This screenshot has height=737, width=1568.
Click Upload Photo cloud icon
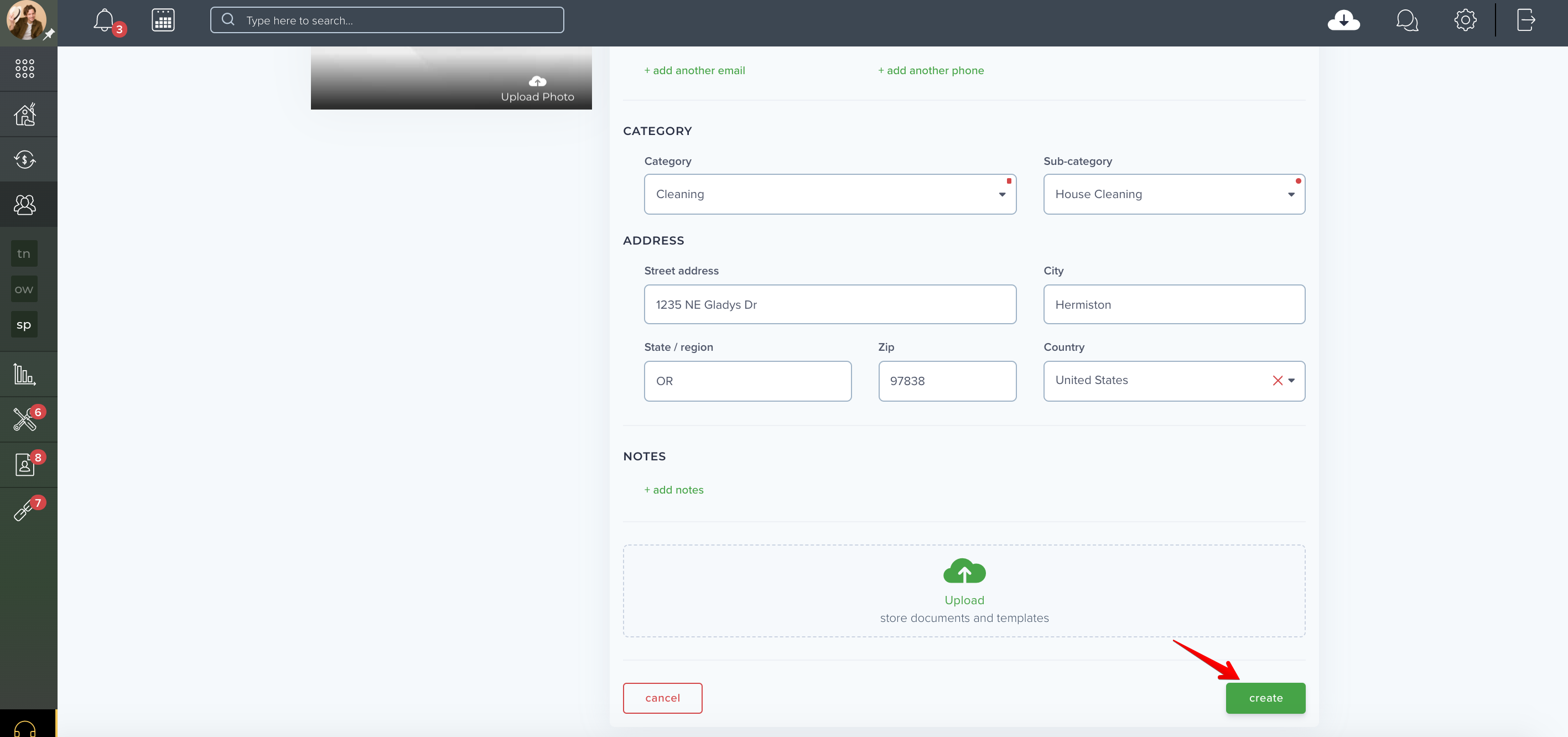537,81
